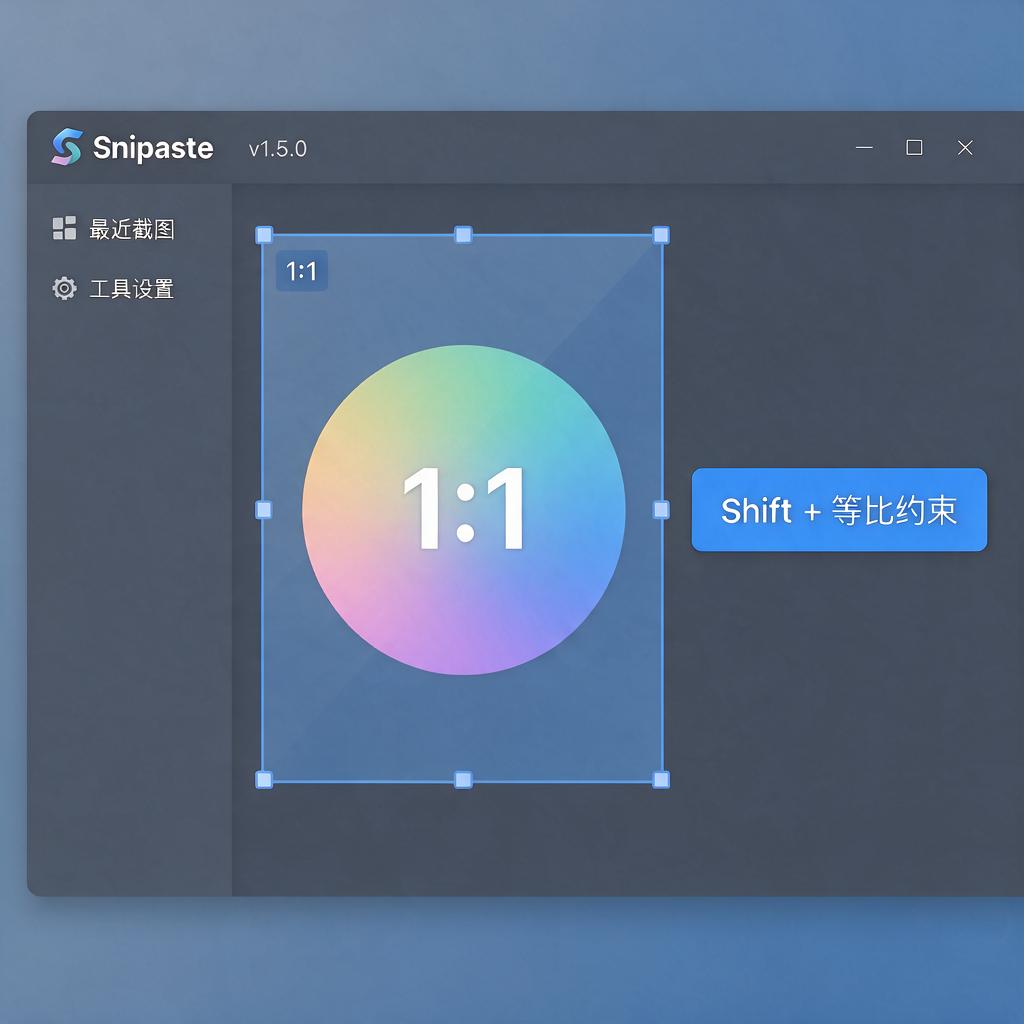The width and height of the screenshot is (1024, 1024).
Task: Click the rainbow gradient circle preview
Action: [x=464, y=509]
